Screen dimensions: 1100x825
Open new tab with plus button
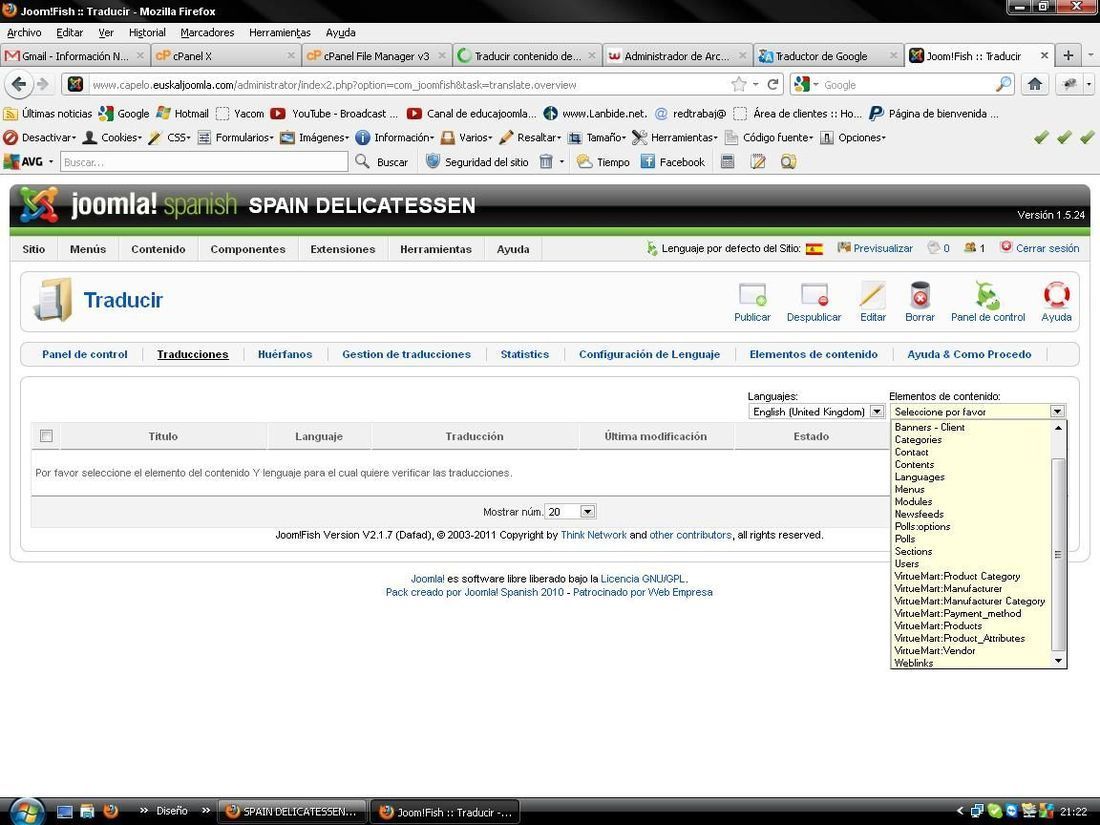(x=1068, y=55)
